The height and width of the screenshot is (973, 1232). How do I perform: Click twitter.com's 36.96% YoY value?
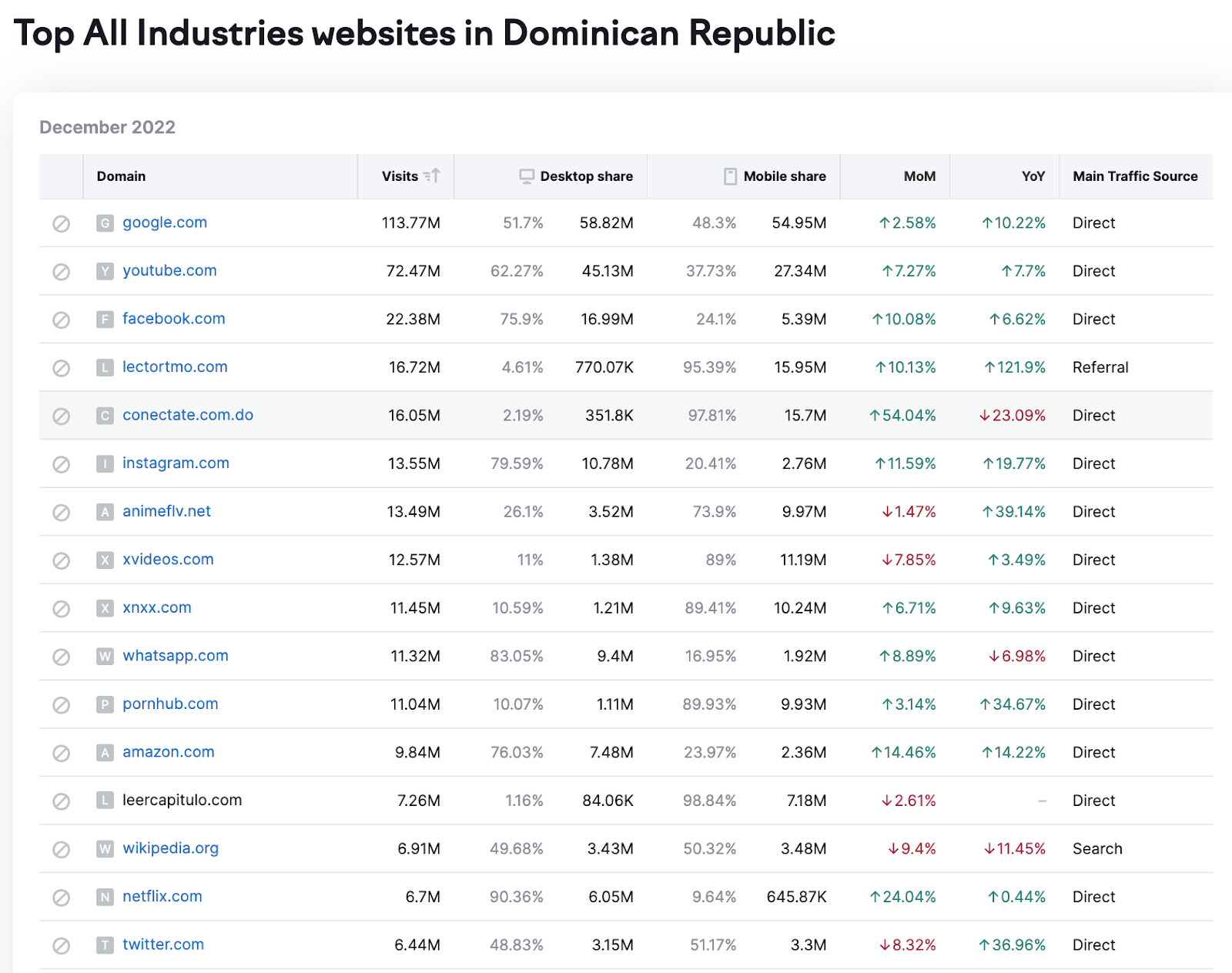tap(1012, 945)
